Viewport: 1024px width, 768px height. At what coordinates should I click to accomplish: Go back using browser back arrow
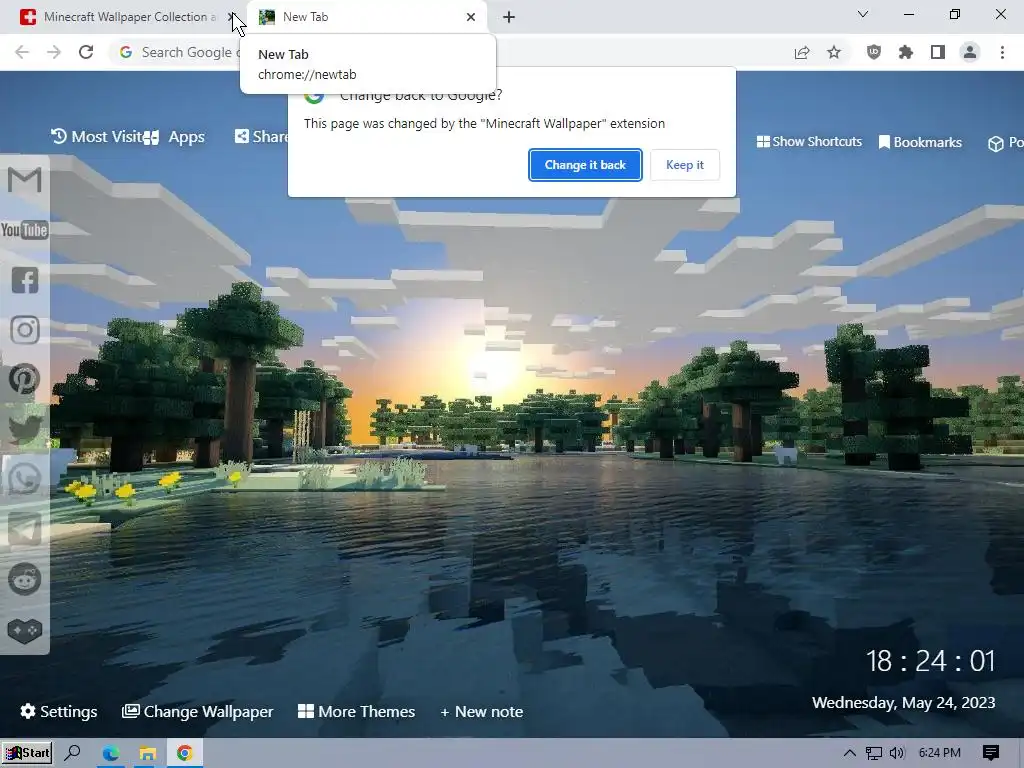(22, 52)
